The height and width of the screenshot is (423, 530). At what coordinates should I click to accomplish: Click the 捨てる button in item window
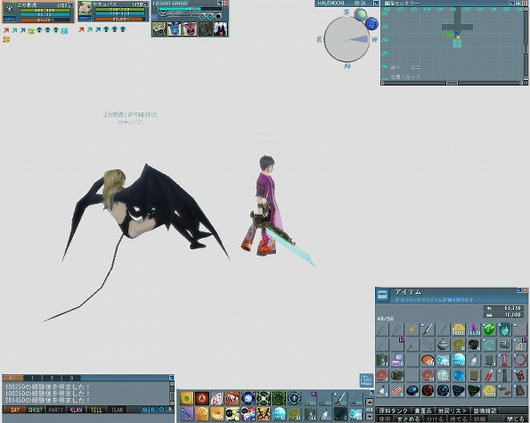[458, 419]
